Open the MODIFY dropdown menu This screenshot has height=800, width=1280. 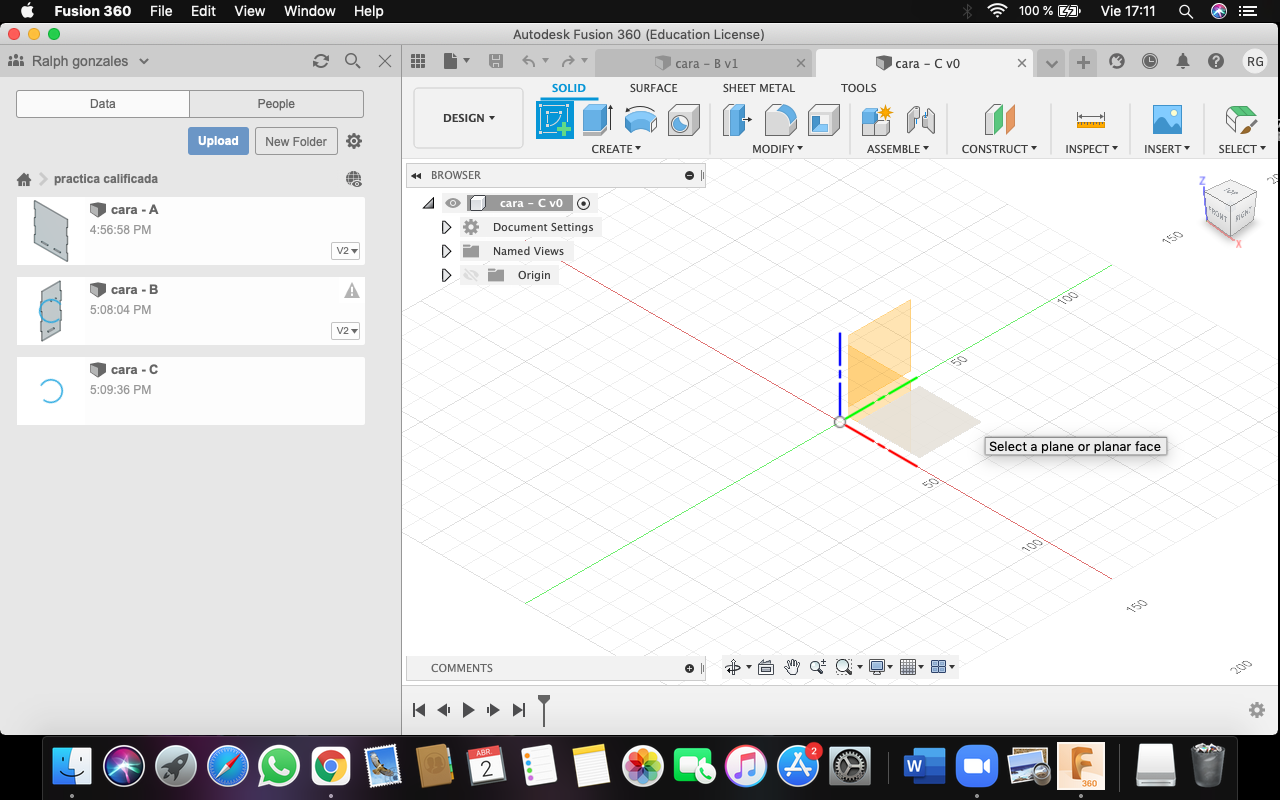coord(778,149)
